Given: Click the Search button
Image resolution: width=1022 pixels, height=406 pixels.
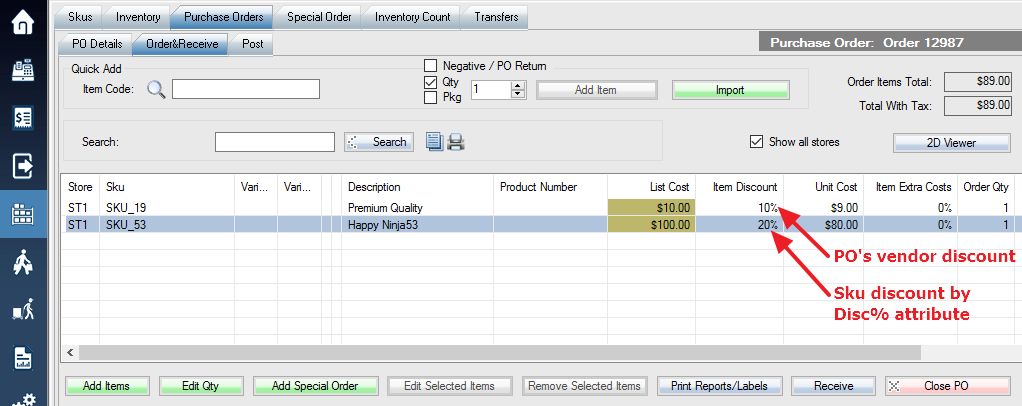Looking at the screenshot, I should (x=379, y=141).
